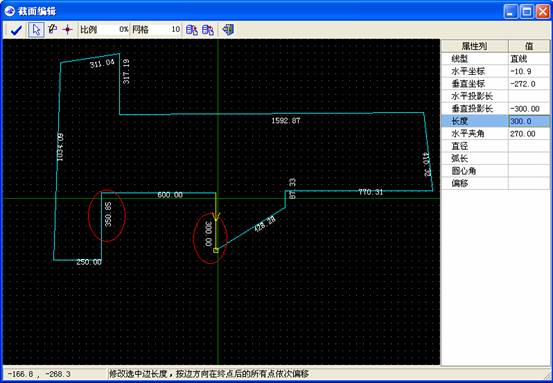Click the blue checkmark confirm icon
553x383 pixels.
16,30
